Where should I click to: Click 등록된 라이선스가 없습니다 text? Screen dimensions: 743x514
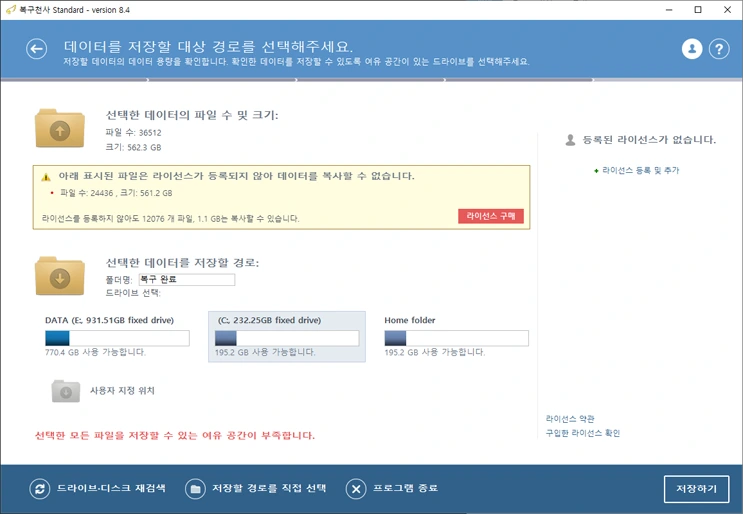649,140
